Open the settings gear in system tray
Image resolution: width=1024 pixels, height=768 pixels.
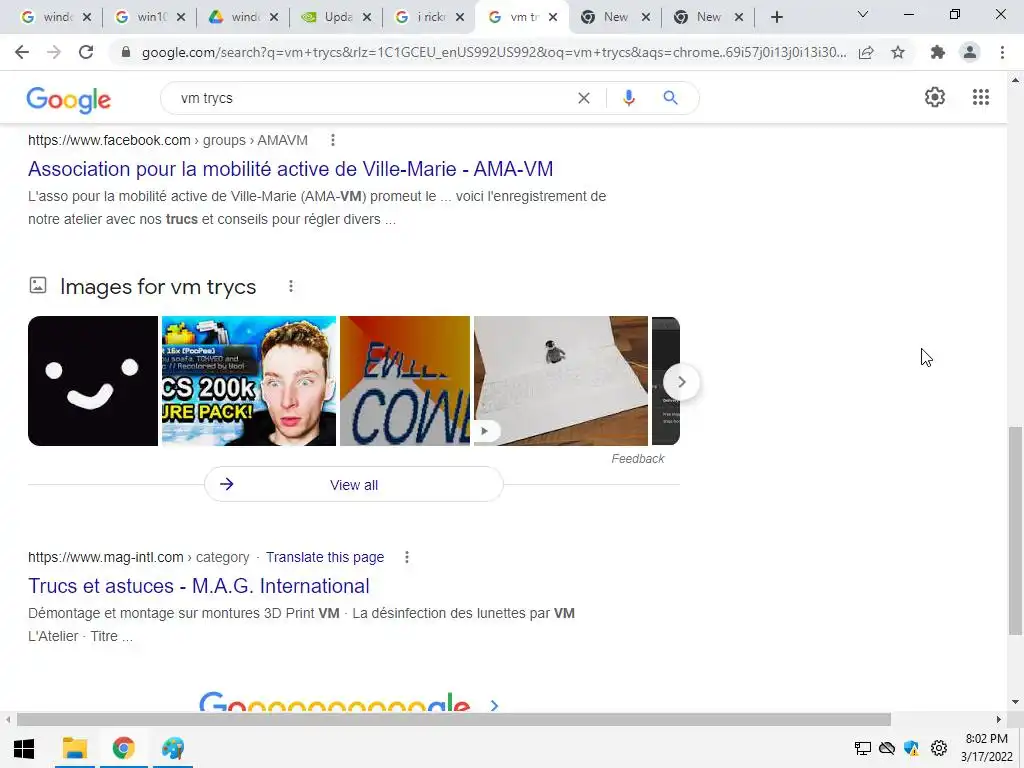pos(938,748)
